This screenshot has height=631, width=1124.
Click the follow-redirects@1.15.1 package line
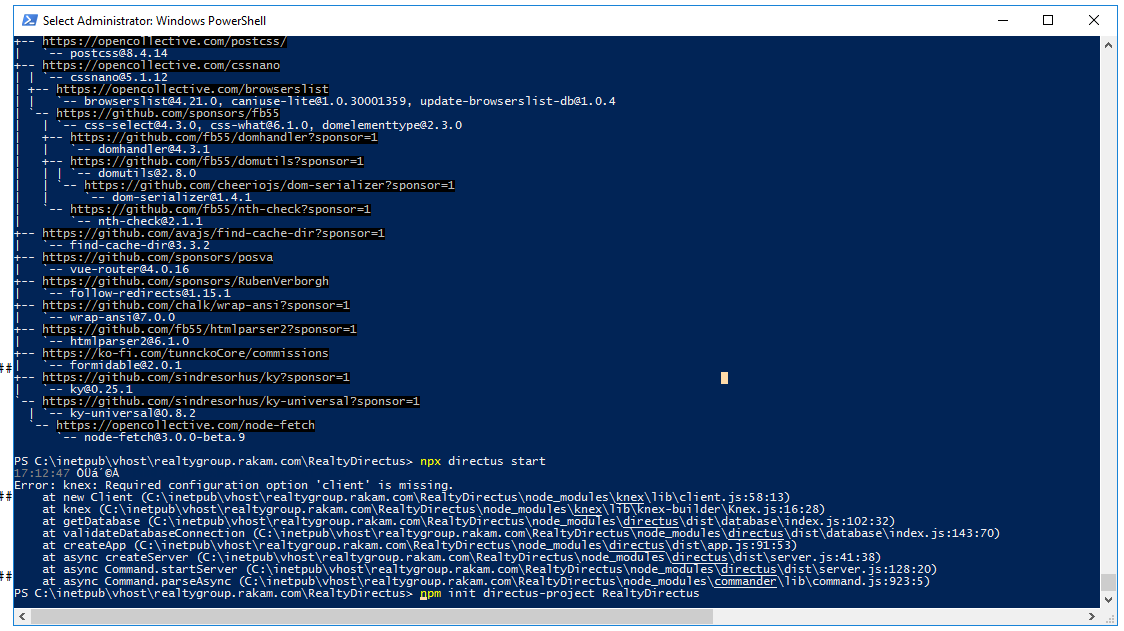(150, 293)
